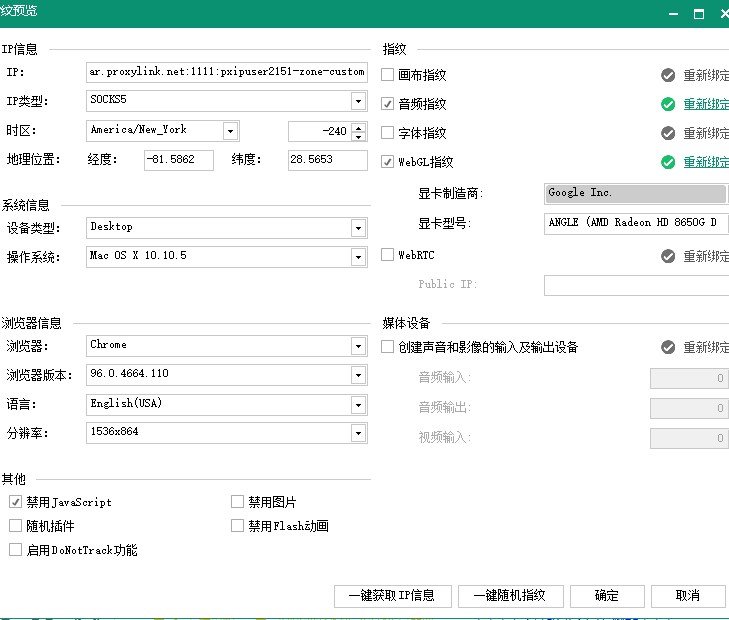The image size is (729, 620).
Task: Enable 启用DoNotTrack功能 checkbox
Action: click(15, 550)
